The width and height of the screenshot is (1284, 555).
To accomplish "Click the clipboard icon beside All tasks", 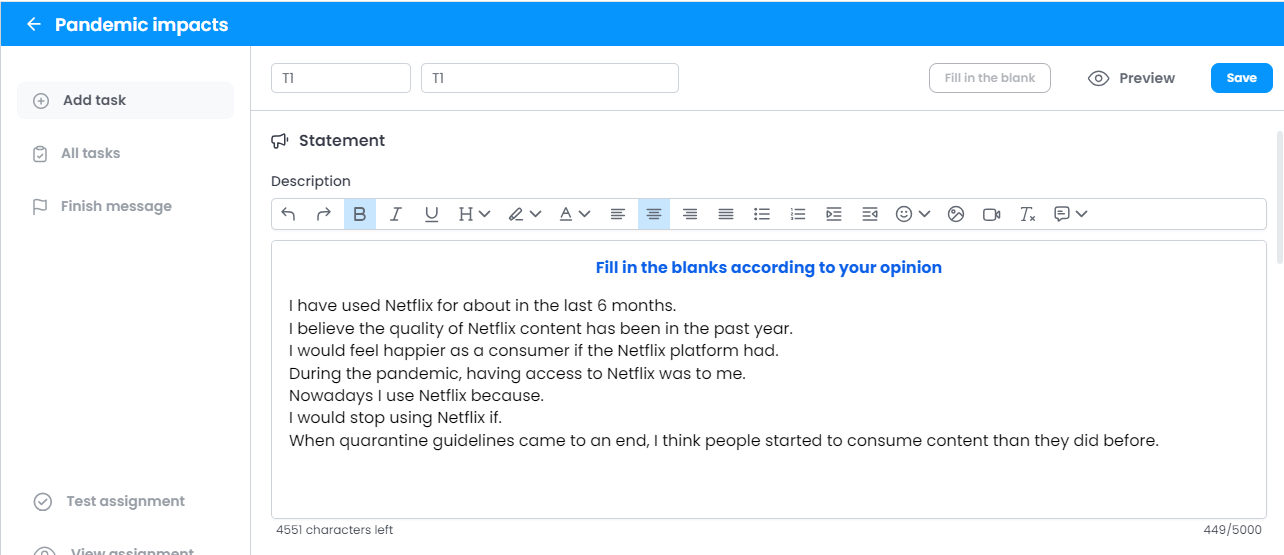I will [40, 154].
